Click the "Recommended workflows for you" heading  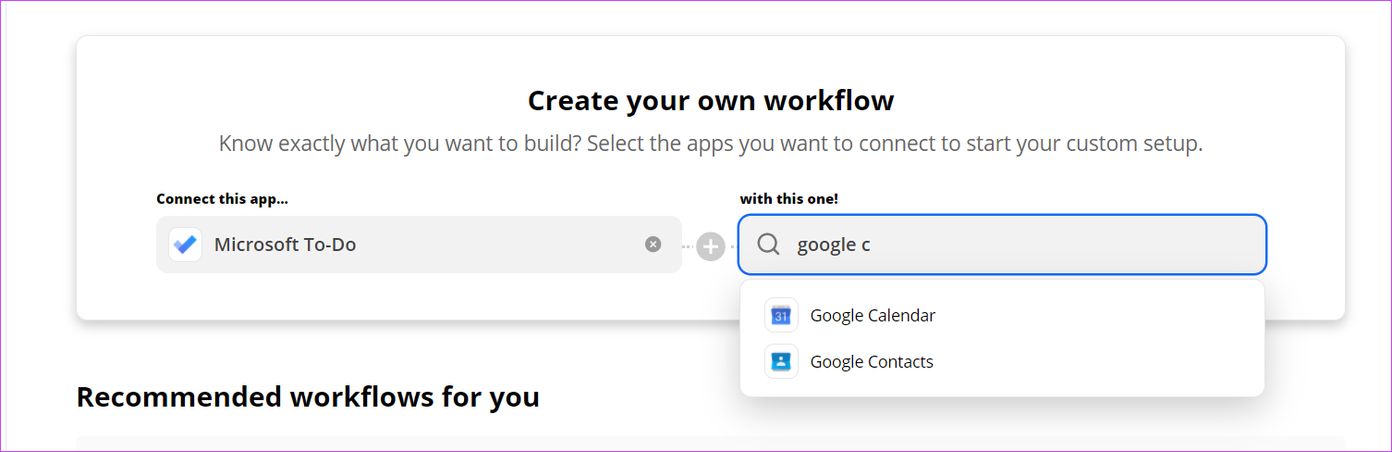point(308,397)
